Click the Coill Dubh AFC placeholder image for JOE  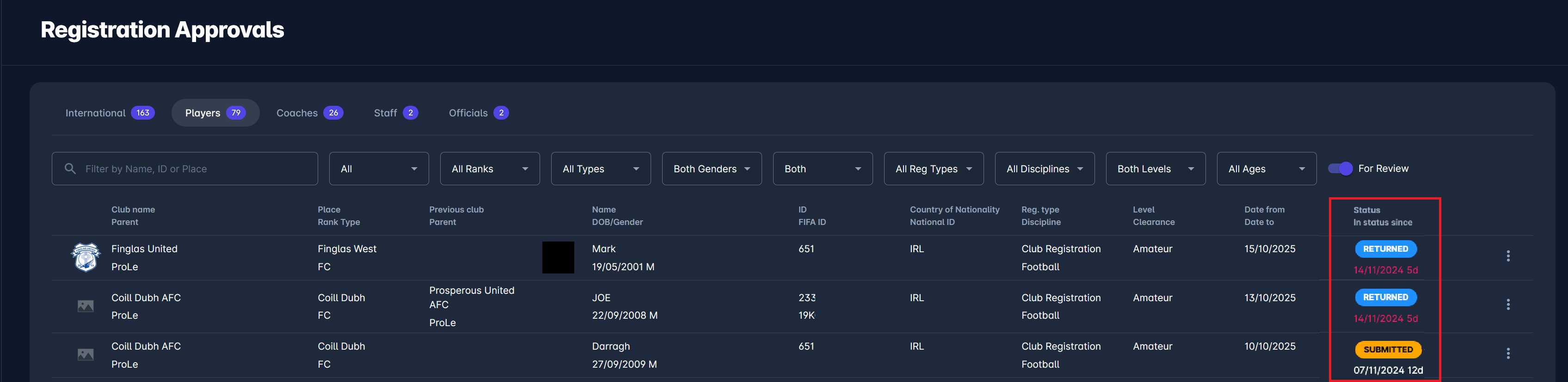(85, 306)
